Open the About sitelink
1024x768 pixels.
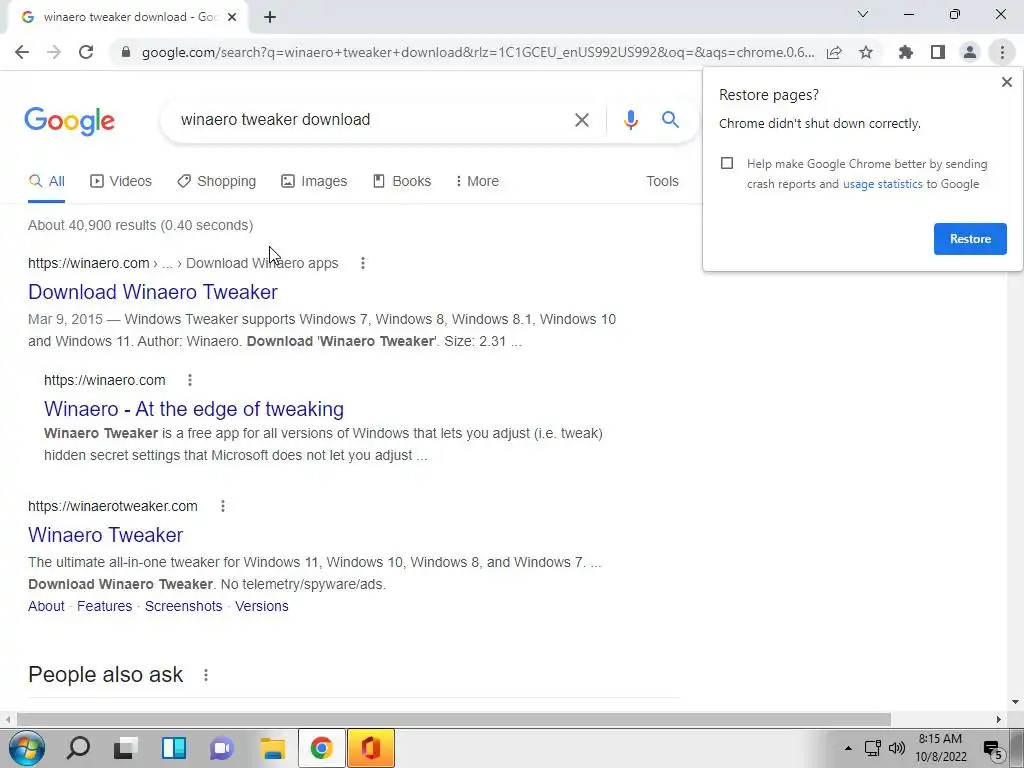(46, 606)
